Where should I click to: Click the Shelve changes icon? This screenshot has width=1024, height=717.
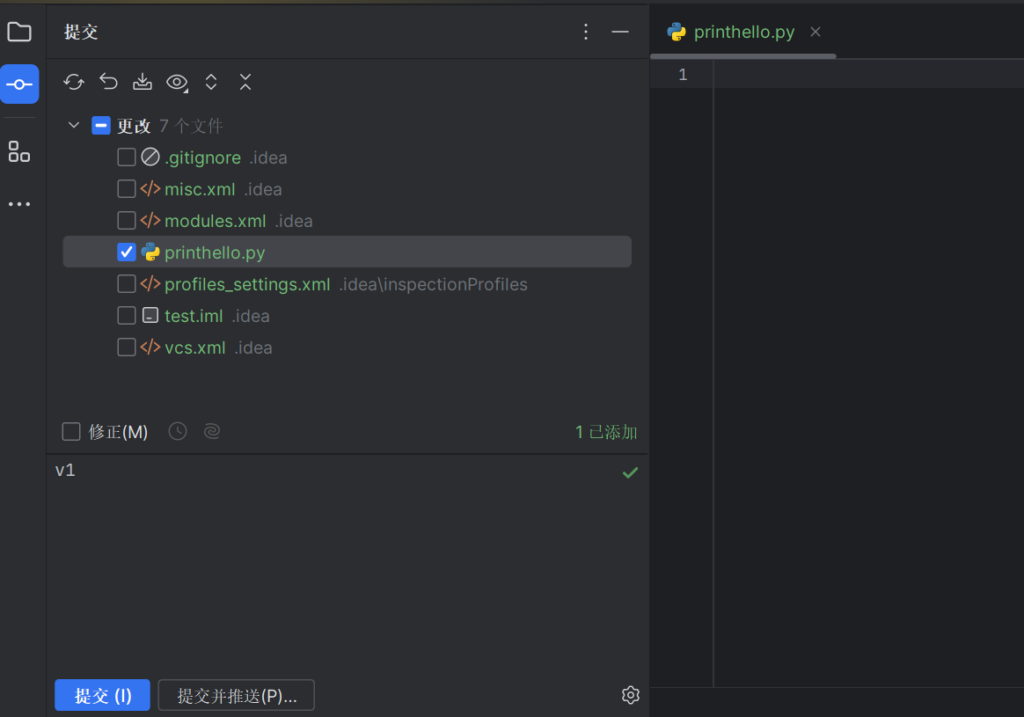[142, 82]
